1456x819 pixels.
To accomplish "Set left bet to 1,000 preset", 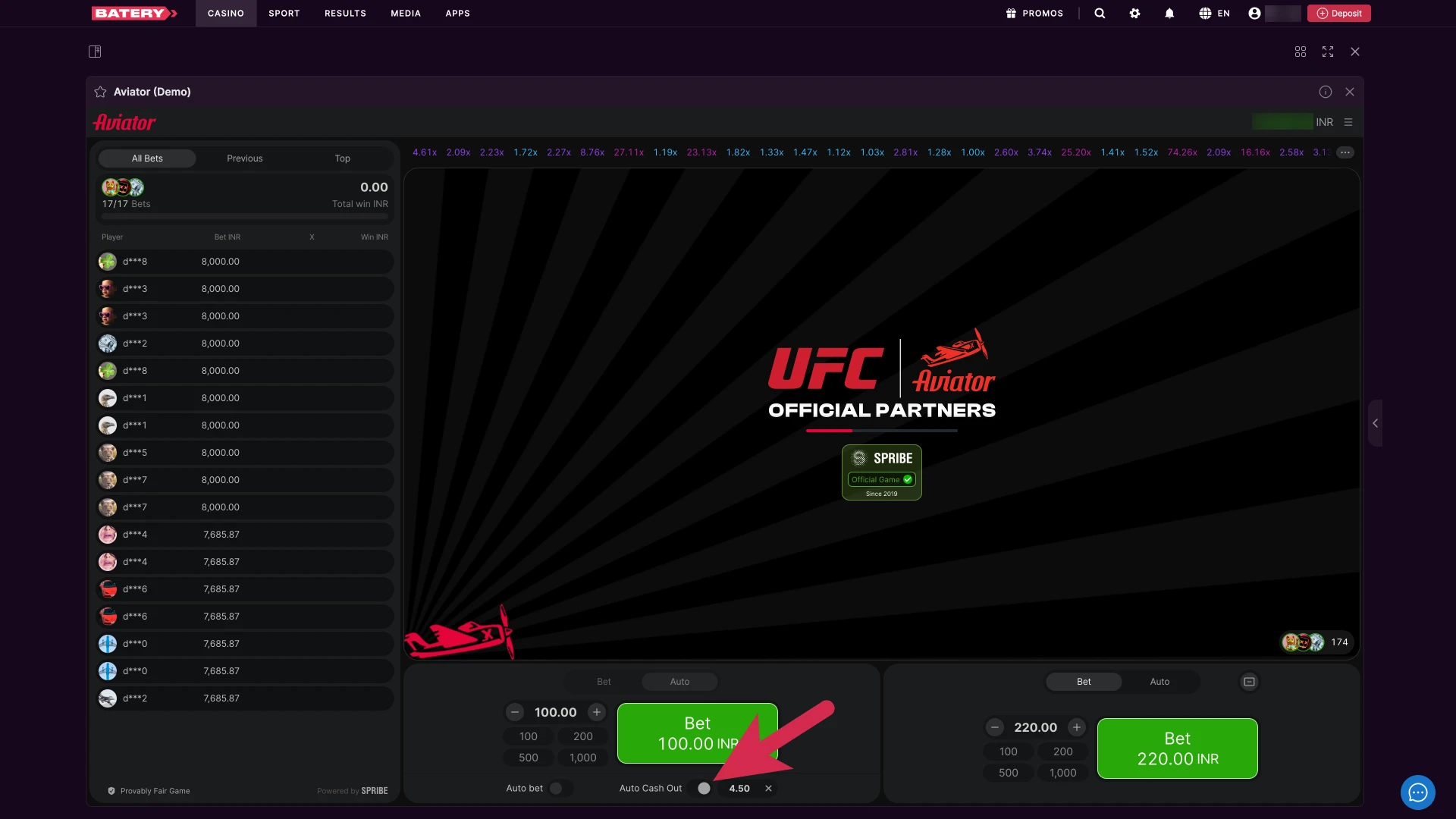I will click(x=583, y=758).
